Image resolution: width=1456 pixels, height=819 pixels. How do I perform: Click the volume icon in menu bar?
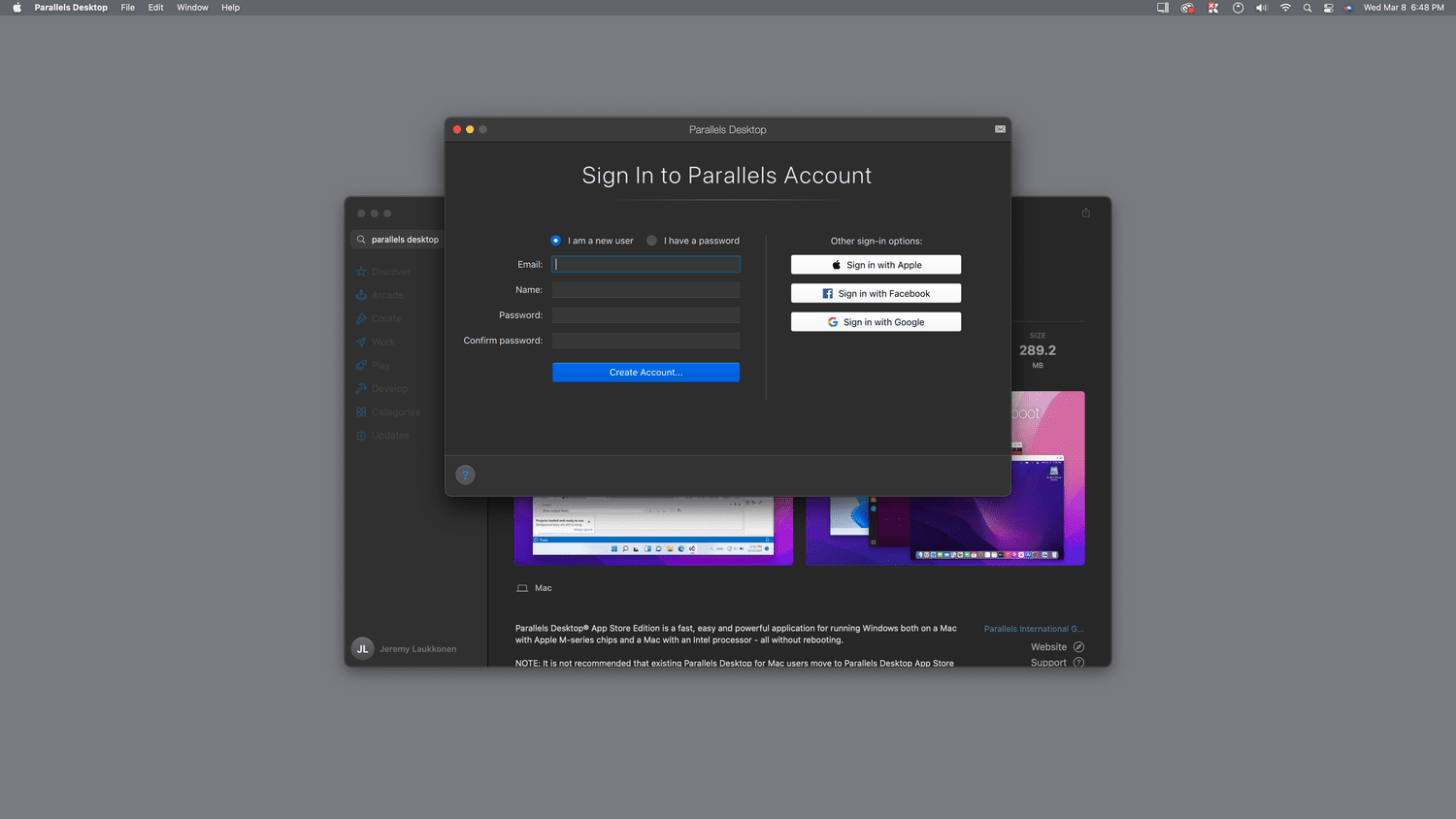1261,8
